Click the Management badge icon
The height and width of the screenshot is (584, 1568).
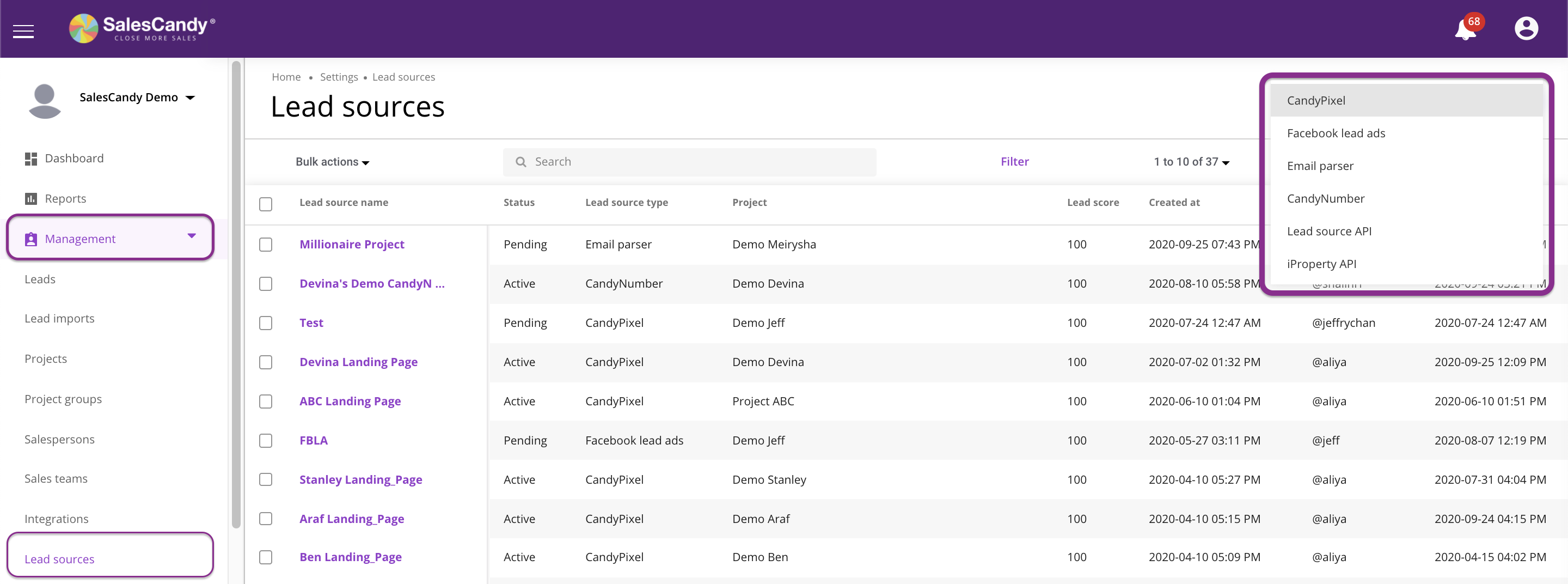tap(30, 238)
